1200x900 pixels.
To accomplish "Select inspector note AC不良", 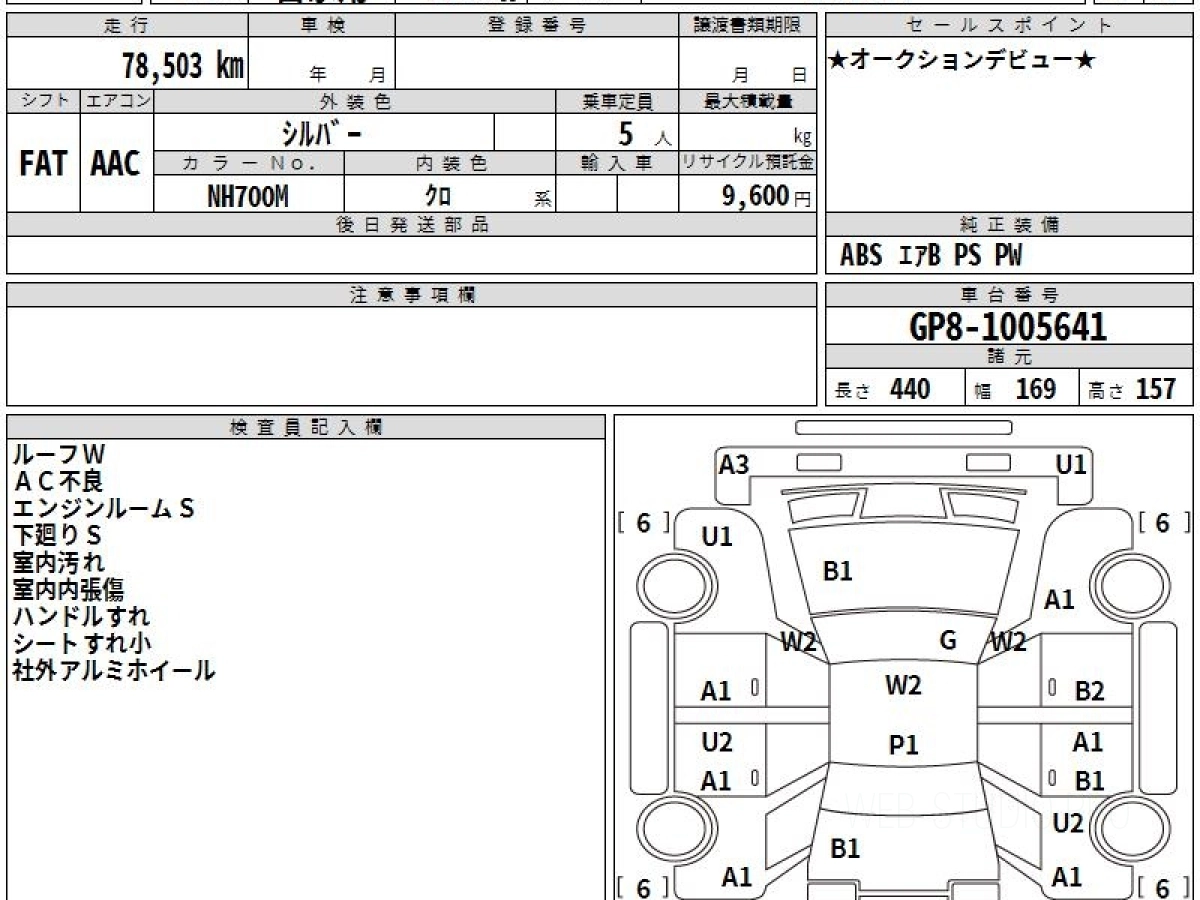I will click(58, 482).
